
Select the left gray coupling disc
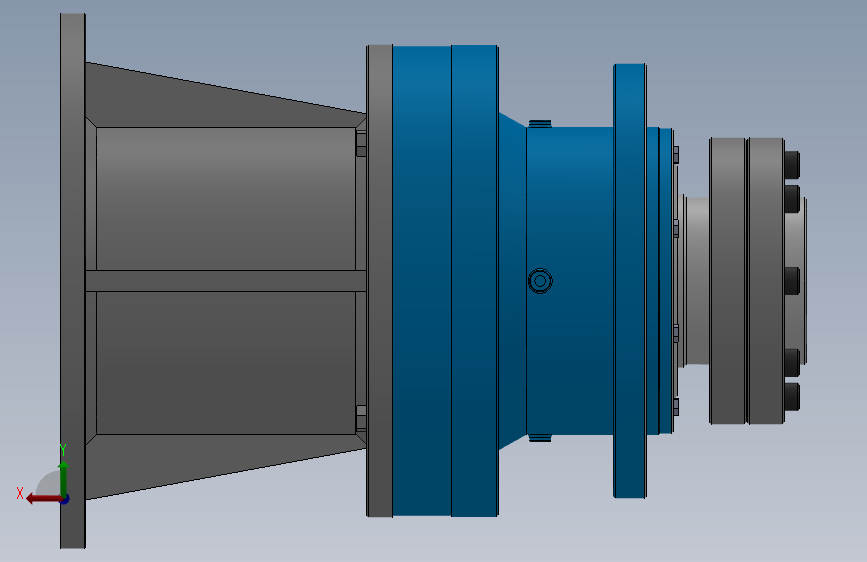(728, 281)
